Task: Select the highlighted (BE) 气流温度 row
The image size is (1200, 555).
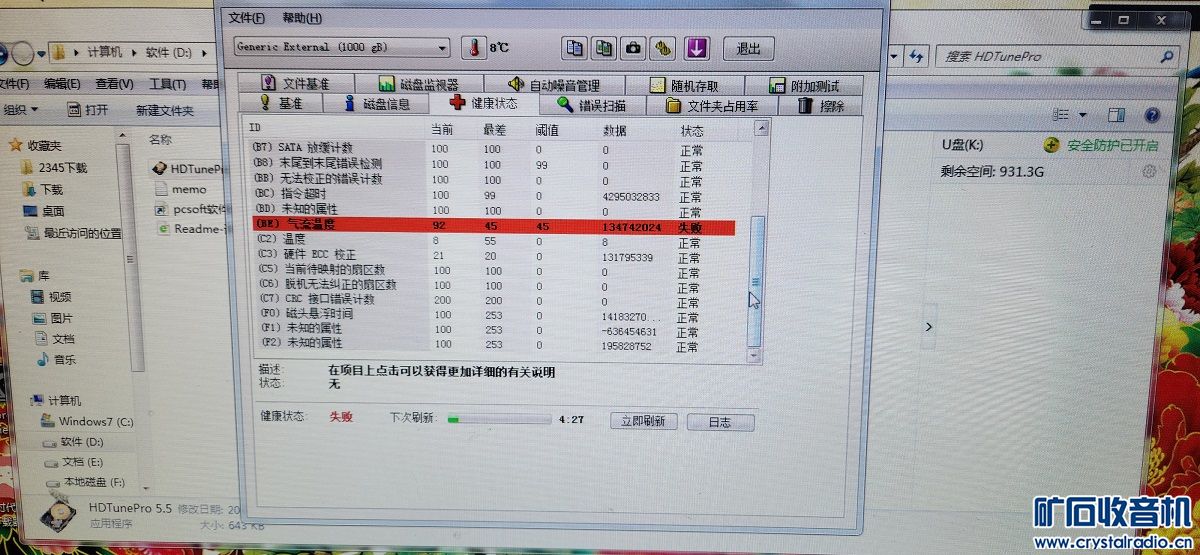Action: tap(493, 227)
